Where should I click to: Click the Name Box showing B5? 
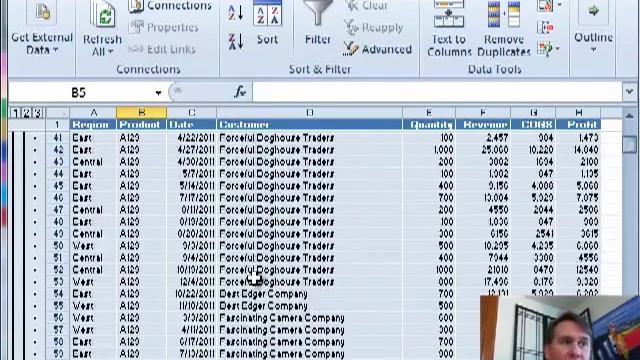pos(80,93)
